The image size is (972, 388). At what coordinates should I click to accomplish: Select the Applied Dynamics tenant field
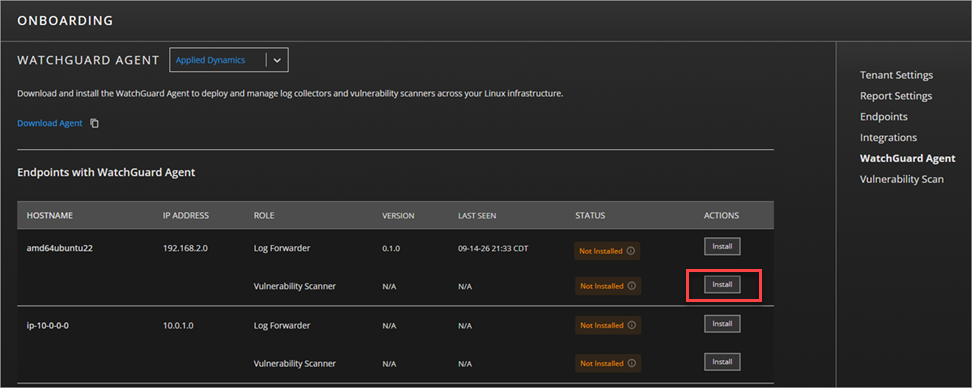click(x=229, y=60)
